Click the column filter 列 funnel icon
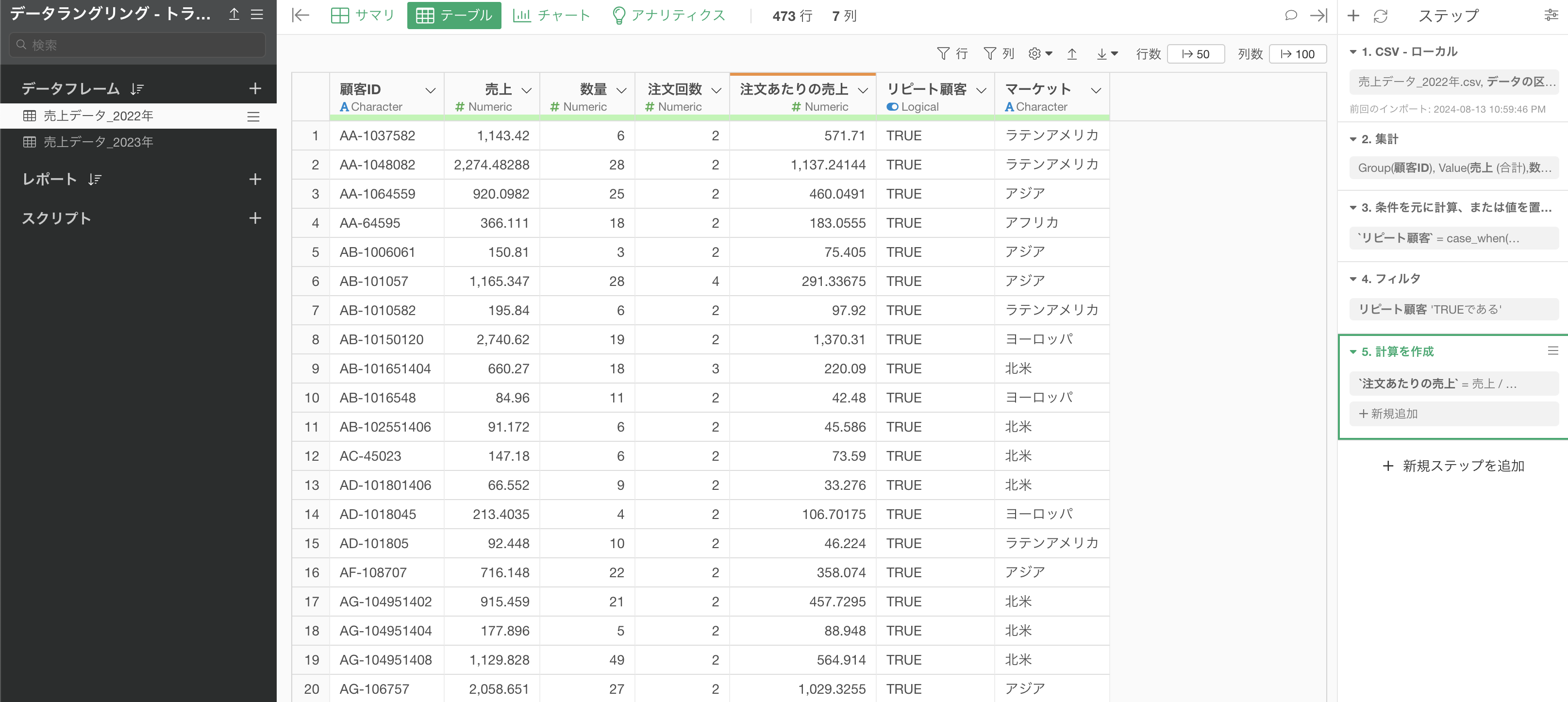This screenshot has height=702, width=1568. coord(999,53)
